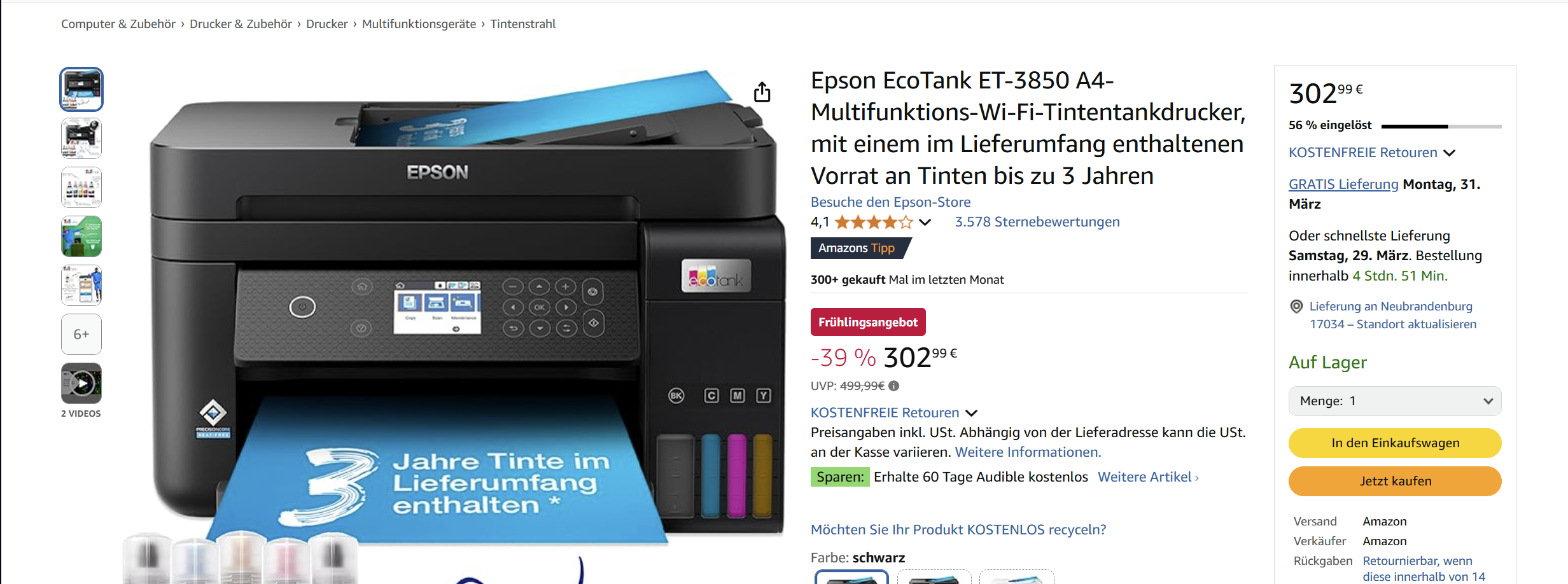Choose the black color swatch option
Image resolution: width=1568 pixels, height=584 pixels.
point(851,577)
